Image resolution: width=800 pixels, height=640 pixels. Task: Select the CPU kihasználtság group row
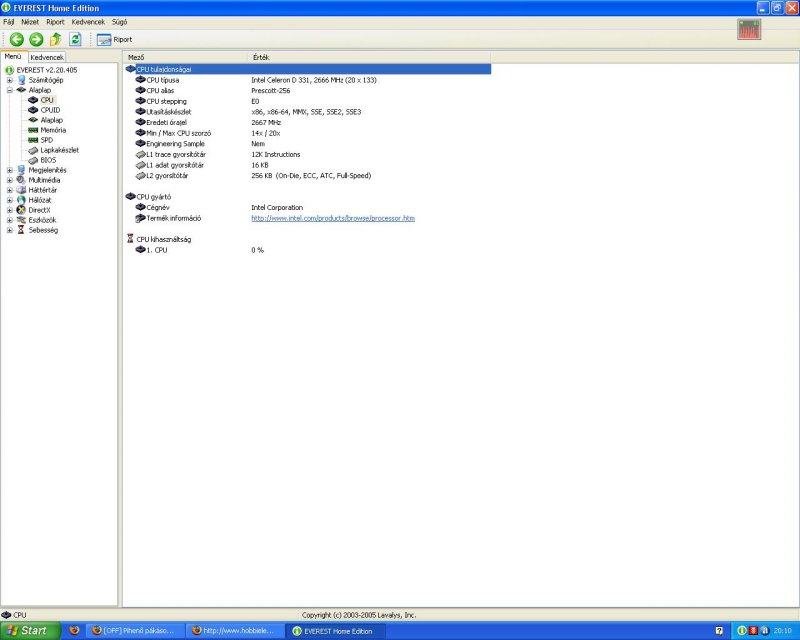click(308, 239)
